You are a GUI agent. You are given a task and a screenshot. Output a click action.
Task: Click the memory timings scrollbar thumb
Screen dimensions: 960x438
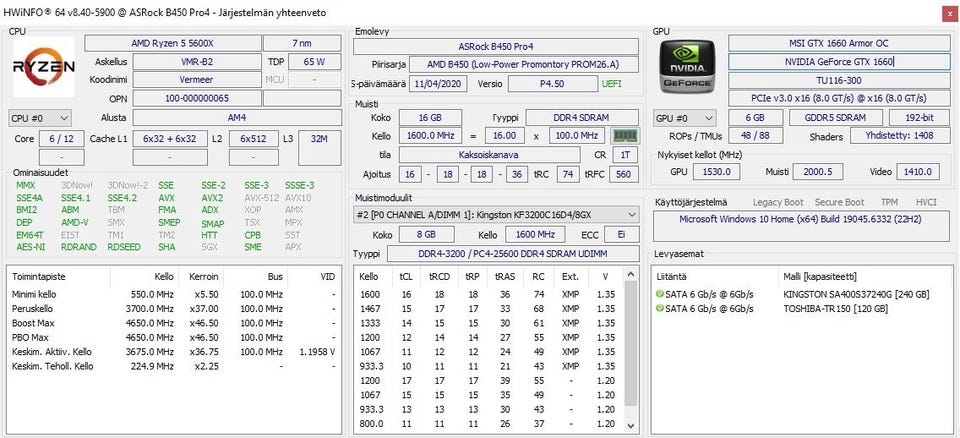(631, 344)
